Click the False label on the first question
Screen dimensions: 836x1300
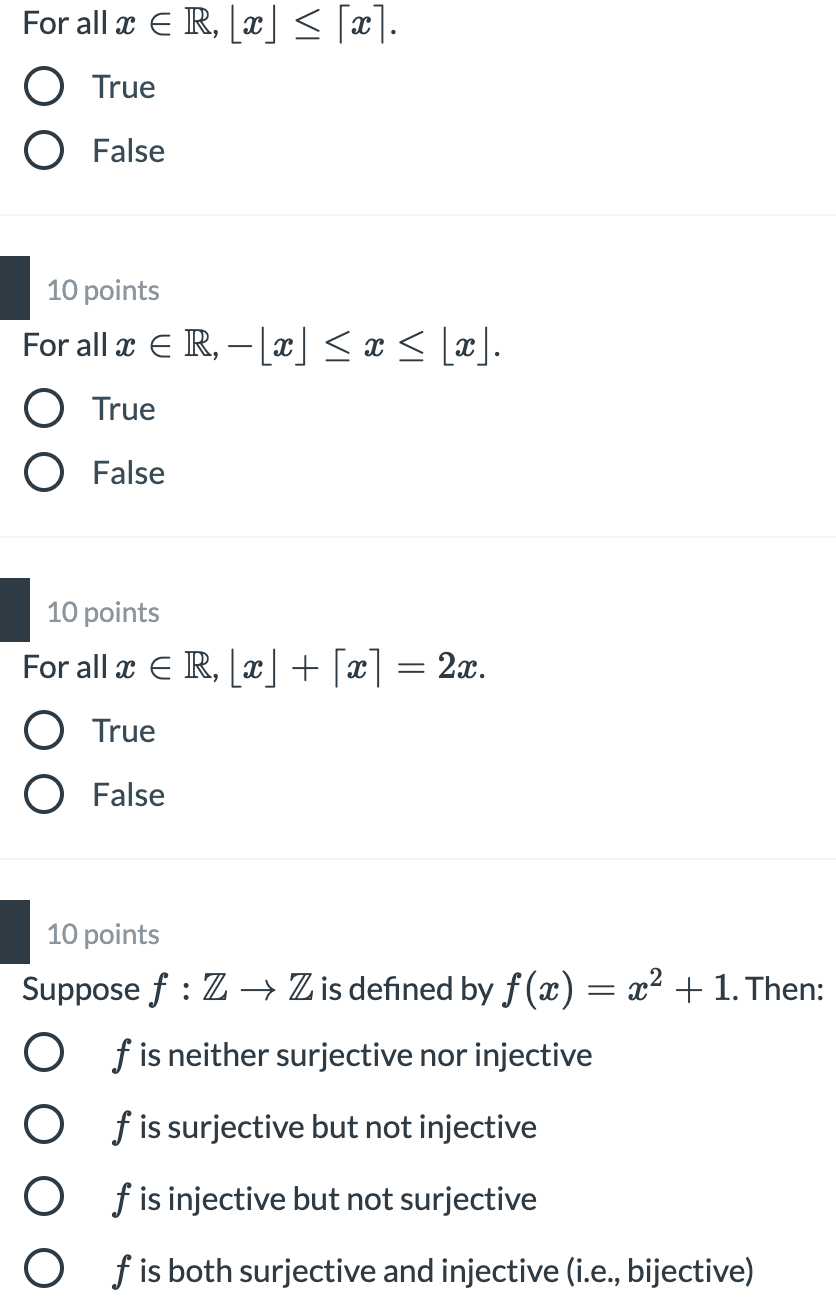coord(128,150)
